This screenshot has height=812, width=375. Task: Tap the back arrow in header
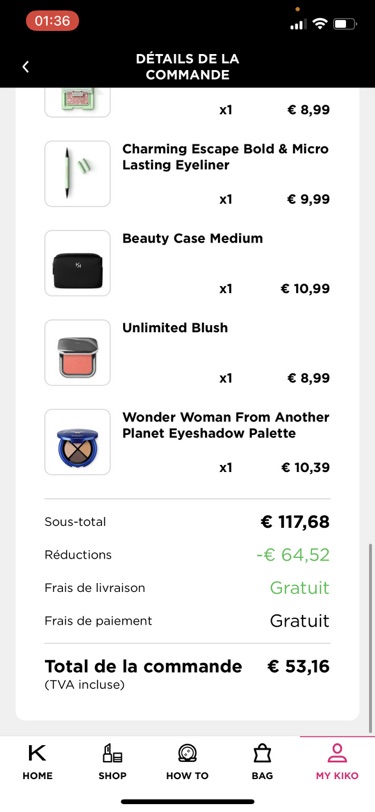point(26,67)
